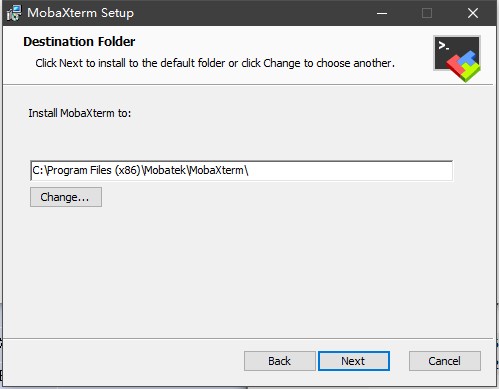Click 'Program Files (x86)' in the path
The height and width of the screenshot is (389, 499).
[94, 171]
